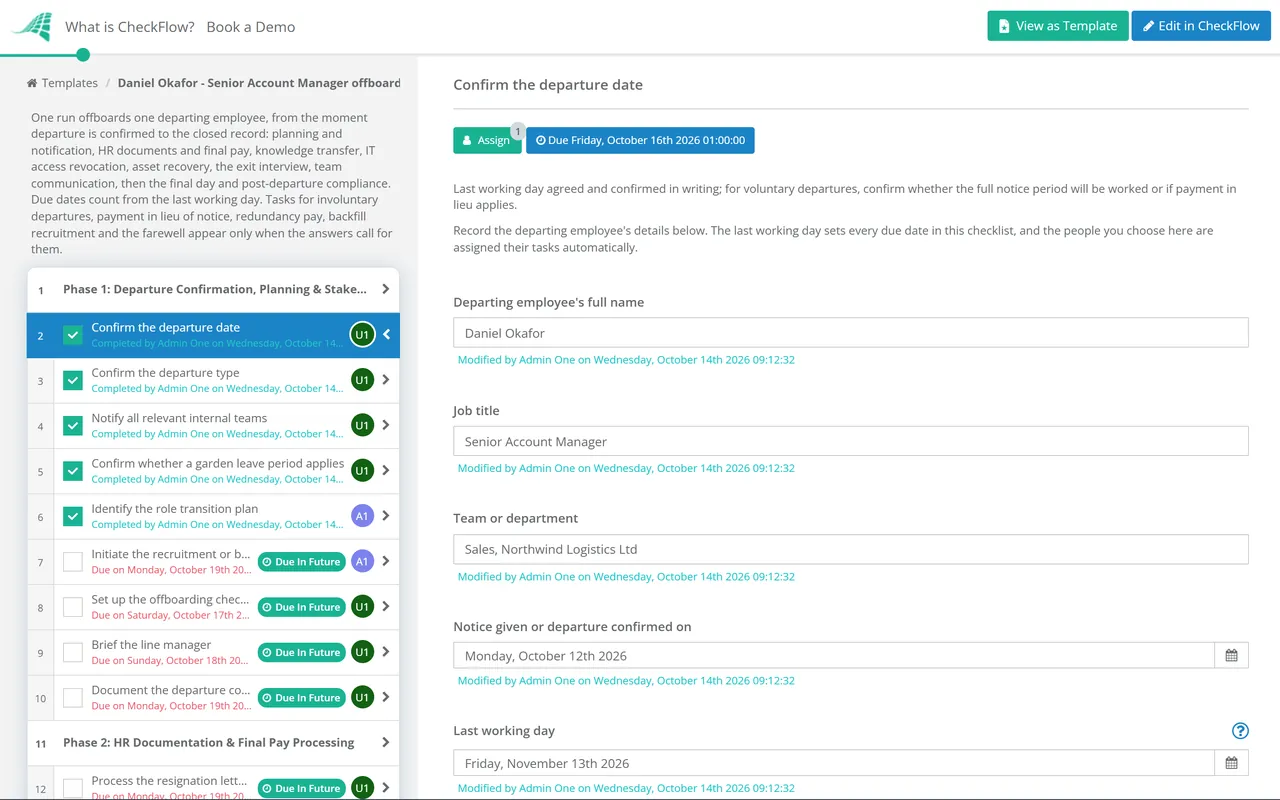Close the open Confirm the departure date chevron
1280x800 pixels.
pos(386,335)
